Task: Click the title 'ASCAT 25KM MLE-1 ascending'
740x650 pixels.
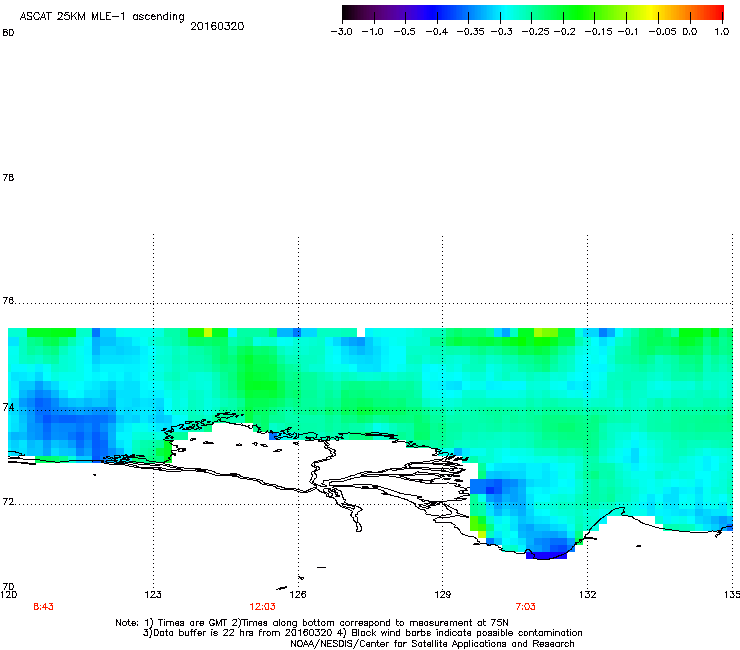Action: [102, 17]
